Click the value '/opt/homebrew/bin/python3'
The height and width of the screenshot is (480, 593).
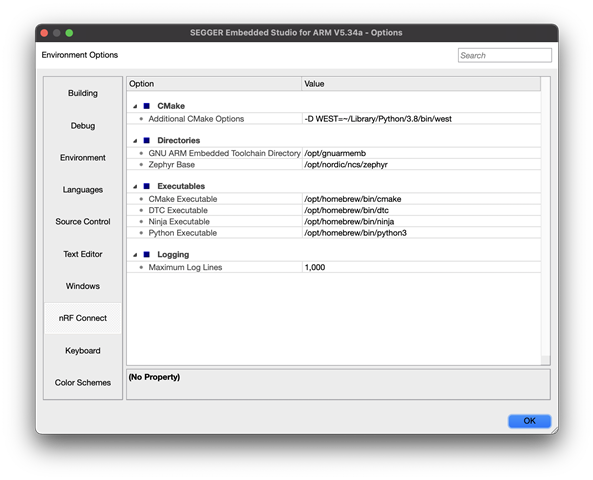point(355,233)
